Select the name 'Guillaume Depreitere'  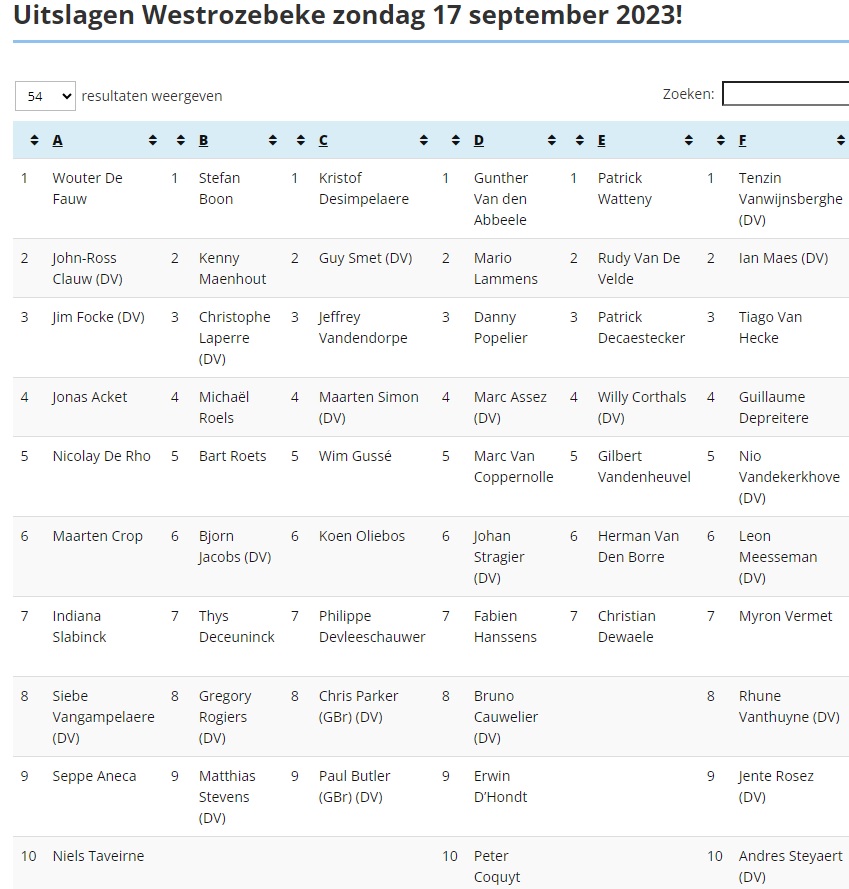click(774, 407)
